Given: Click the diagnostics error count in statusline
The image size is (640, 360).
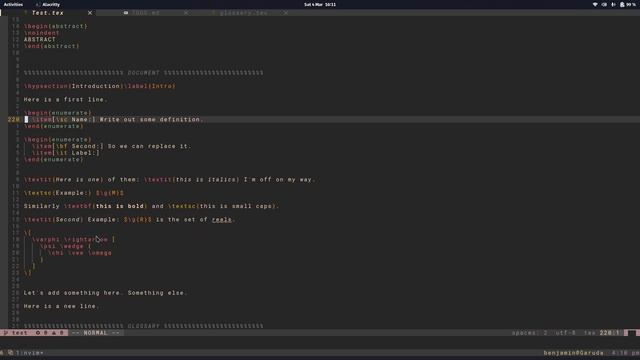Looking at the screenshot, I should pyautogui.click(x=42, y=333).
